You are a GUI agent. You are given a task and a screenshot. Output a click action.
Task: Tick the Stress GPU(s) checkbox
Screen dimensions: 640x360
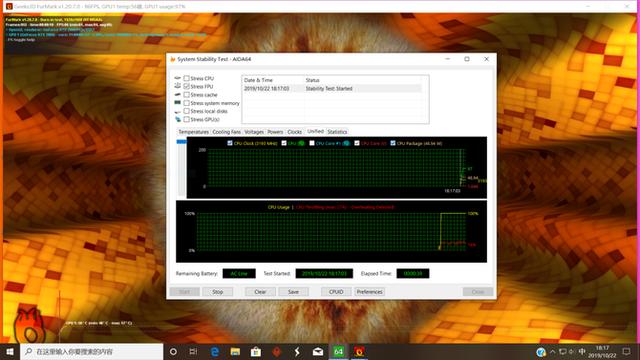click(187, 120)
